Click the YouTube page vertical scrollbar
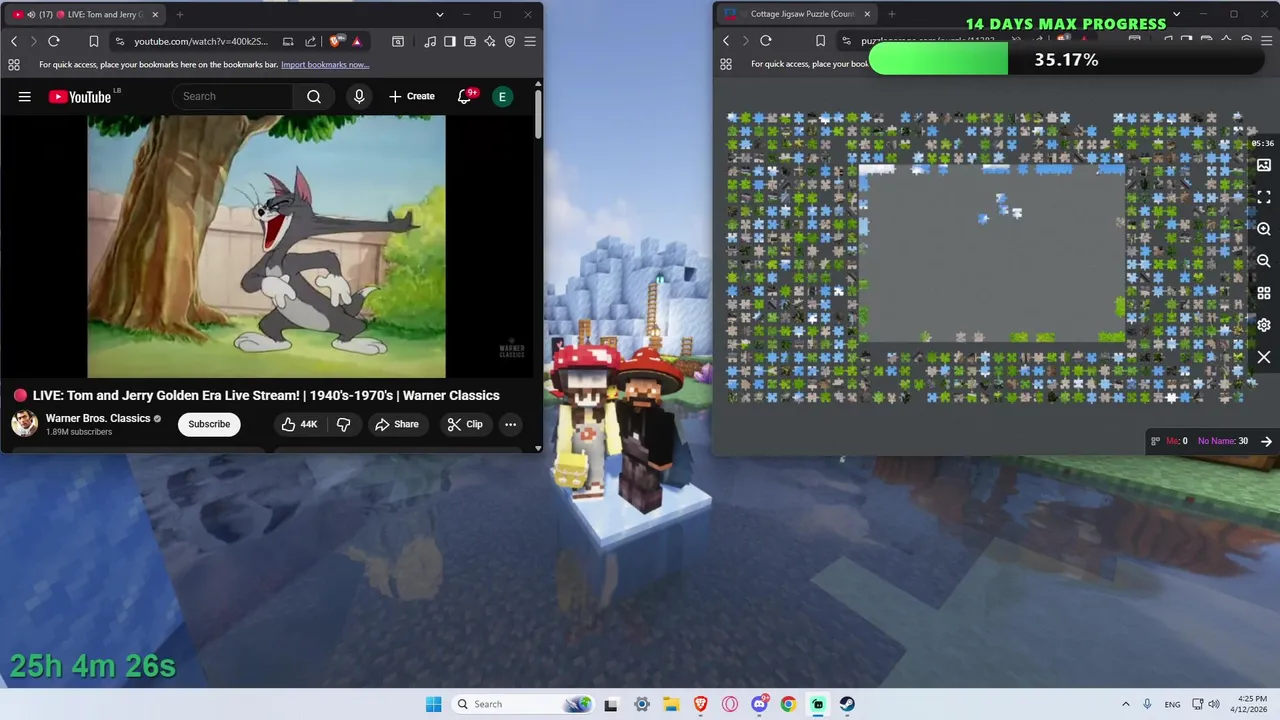The image size is (1280, 720). [x=538, y=115]
